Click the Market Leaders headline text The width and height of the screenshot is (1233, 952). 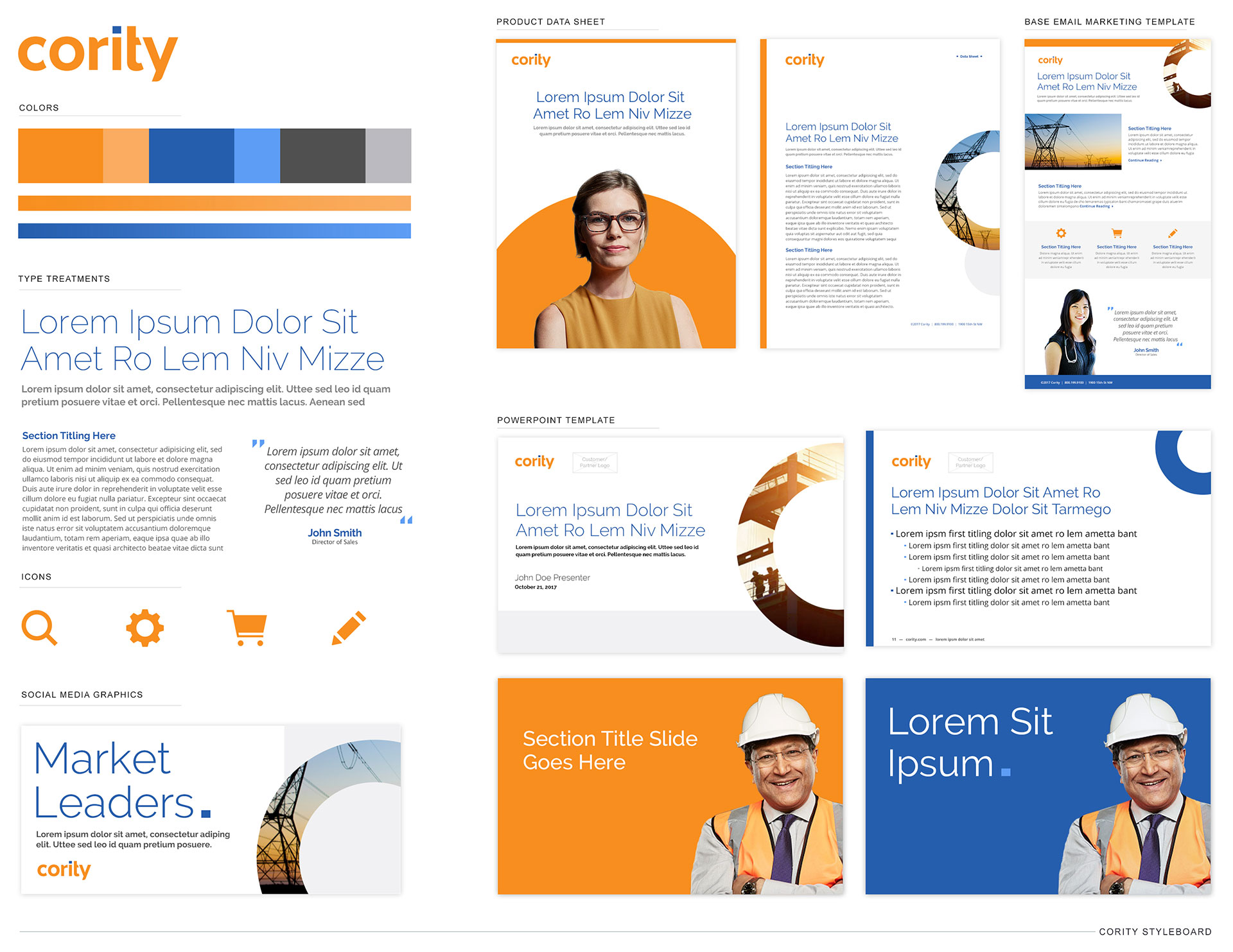pyautogui.click(x=122, y=781)
